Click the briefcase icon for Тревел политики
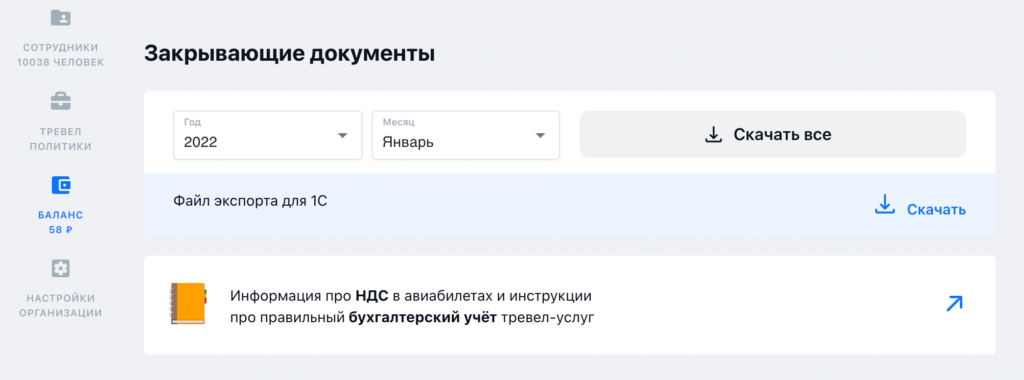Screen dimensions: 1024x380 61,101
